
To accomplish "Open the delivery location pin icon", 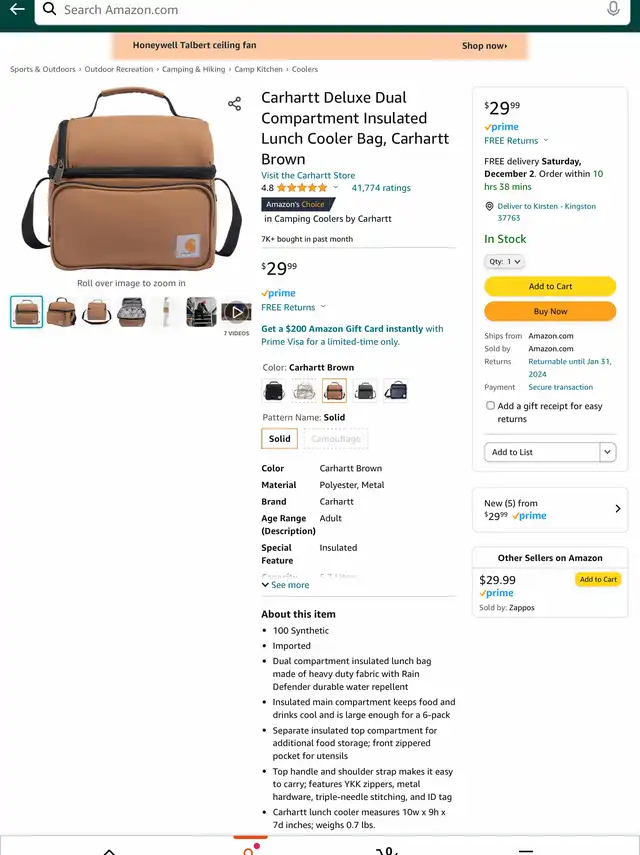I will tap(489, 206).
